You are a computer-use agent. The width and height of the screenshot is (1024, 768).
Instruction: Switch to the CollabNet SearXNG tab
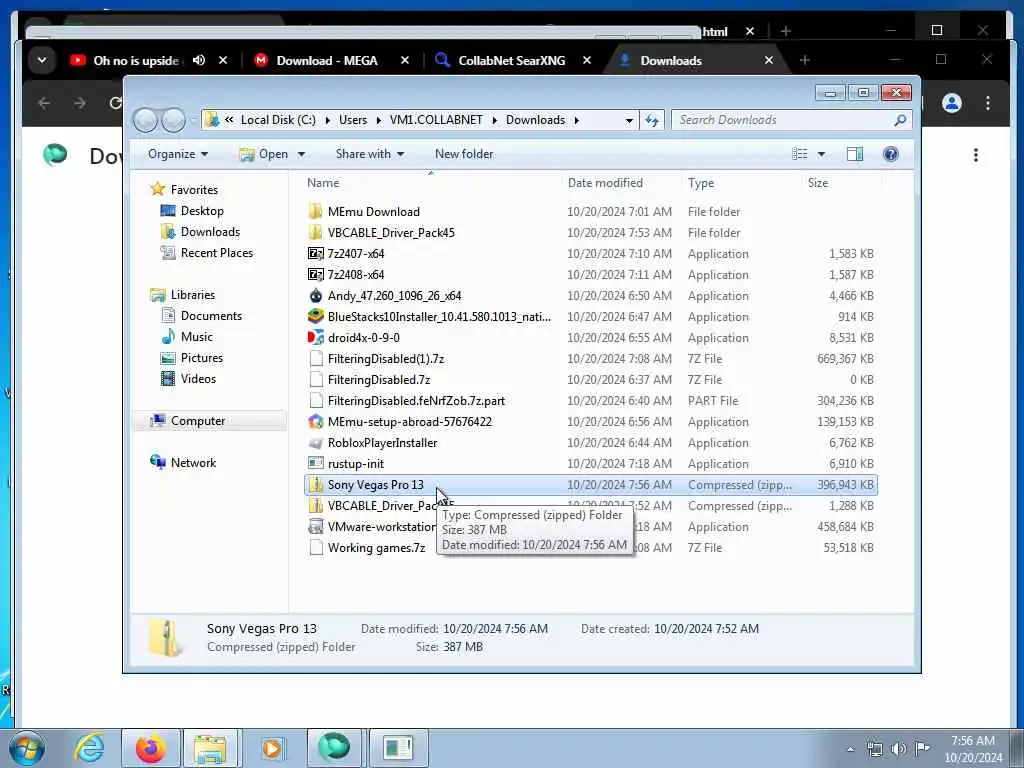tap(511, 60)
